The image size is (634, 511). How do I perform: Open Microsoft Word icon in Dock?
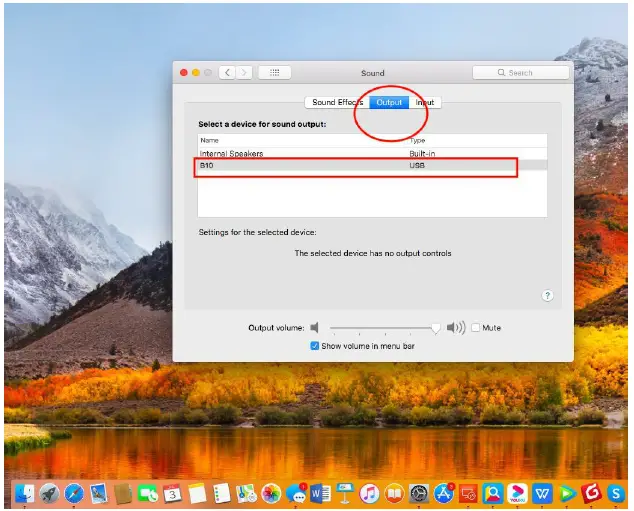tap(320, 494)
